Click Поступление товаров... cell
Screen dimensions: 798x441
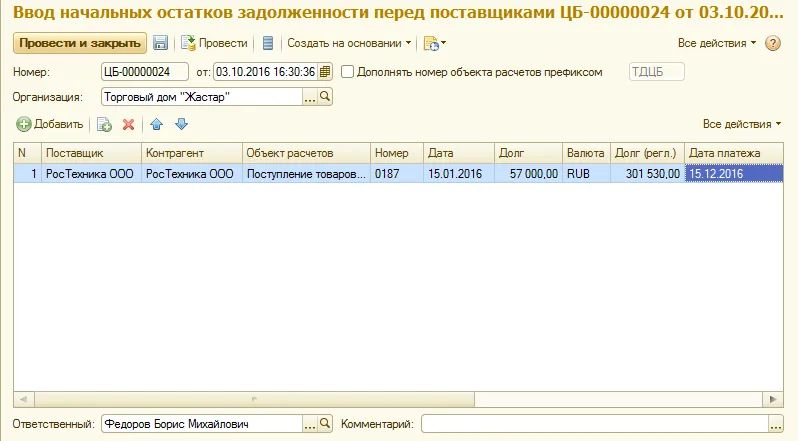[306, 173]
